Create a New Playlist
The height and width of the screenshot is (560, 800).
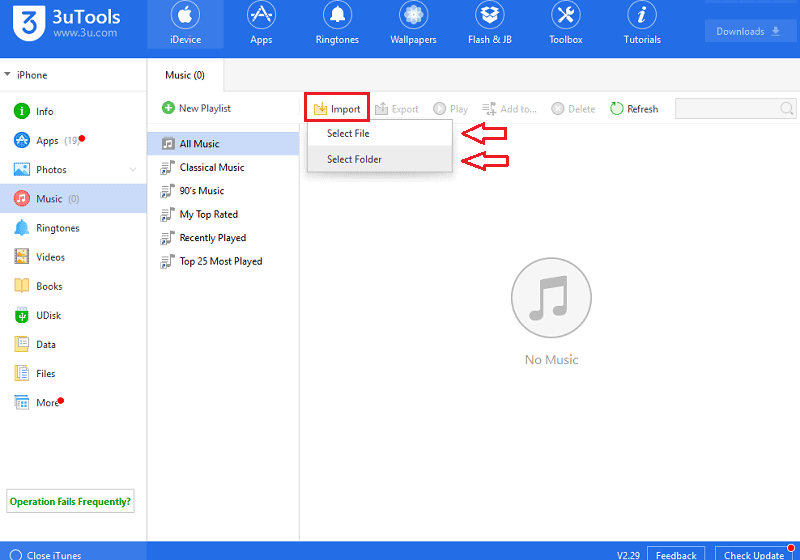[x=197, y=108]
